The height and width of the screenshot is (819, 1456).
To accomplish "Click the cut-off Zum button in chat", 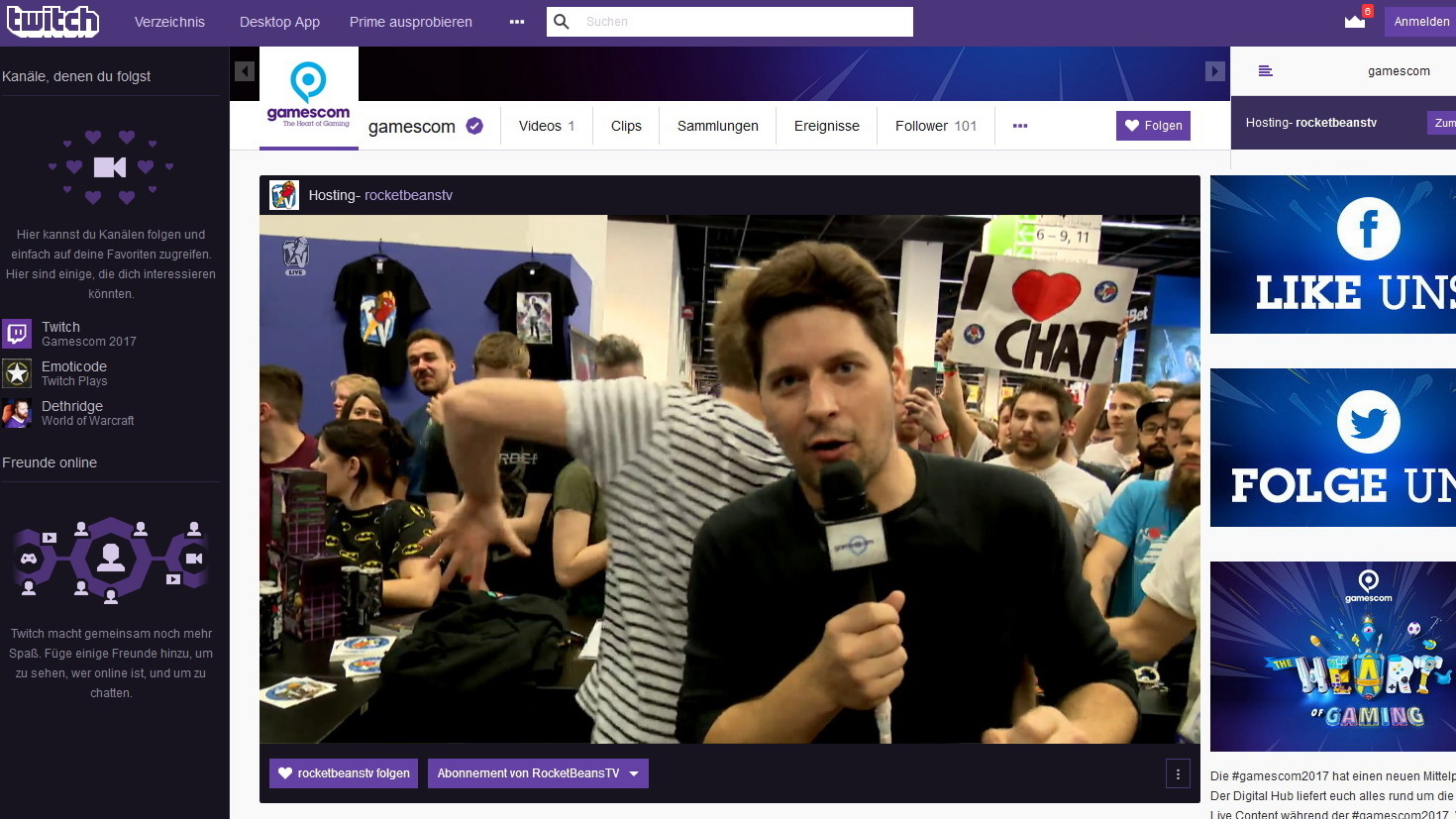I will (1441, 123).
